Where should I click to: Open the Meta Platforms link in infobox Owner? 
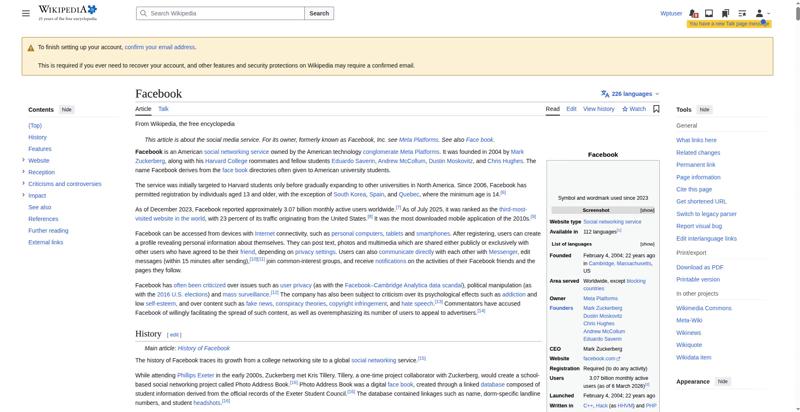(x=601, y=298)
